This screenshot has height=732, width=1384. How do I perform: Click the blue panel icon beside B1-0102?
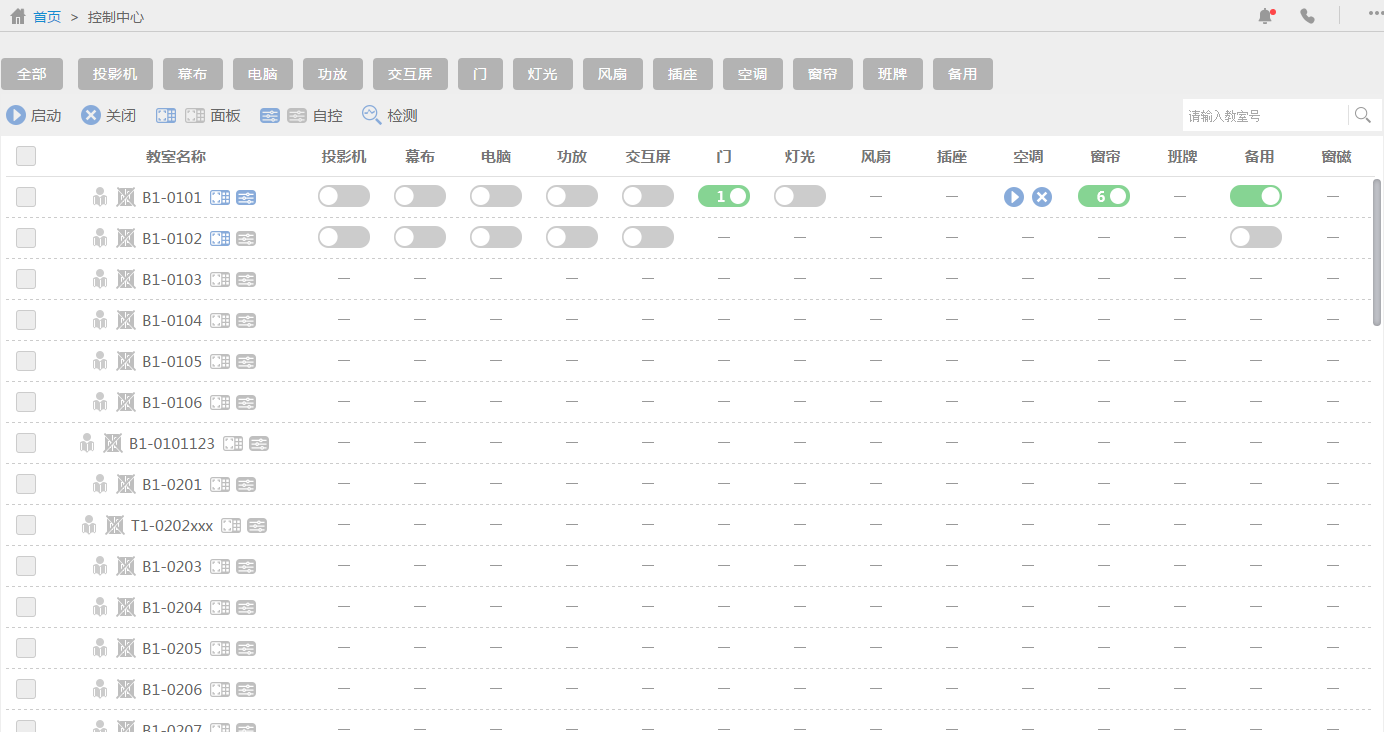[x=220, y=239]
